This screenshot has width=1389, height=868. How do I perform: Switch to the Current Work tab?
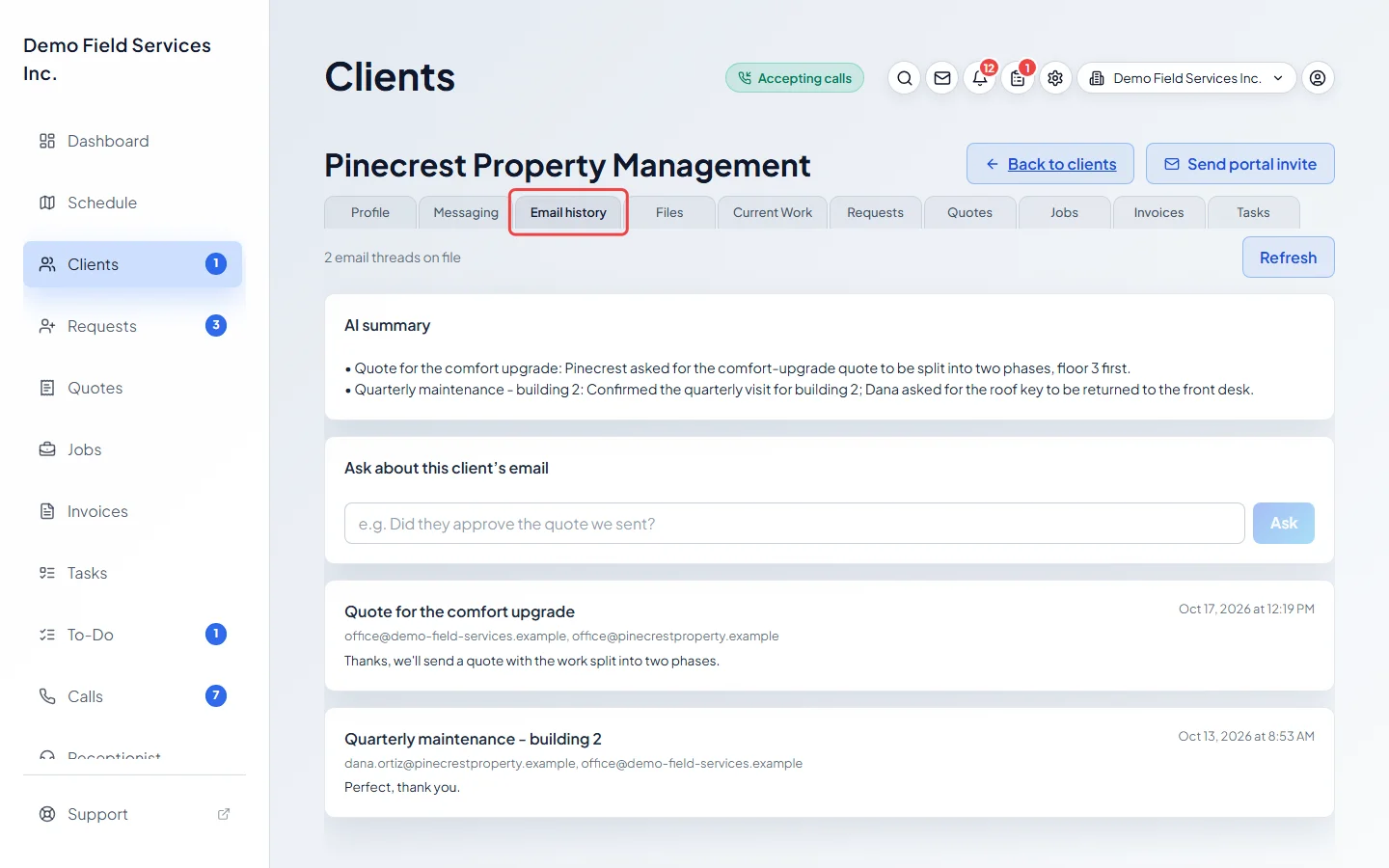[773, 212]
